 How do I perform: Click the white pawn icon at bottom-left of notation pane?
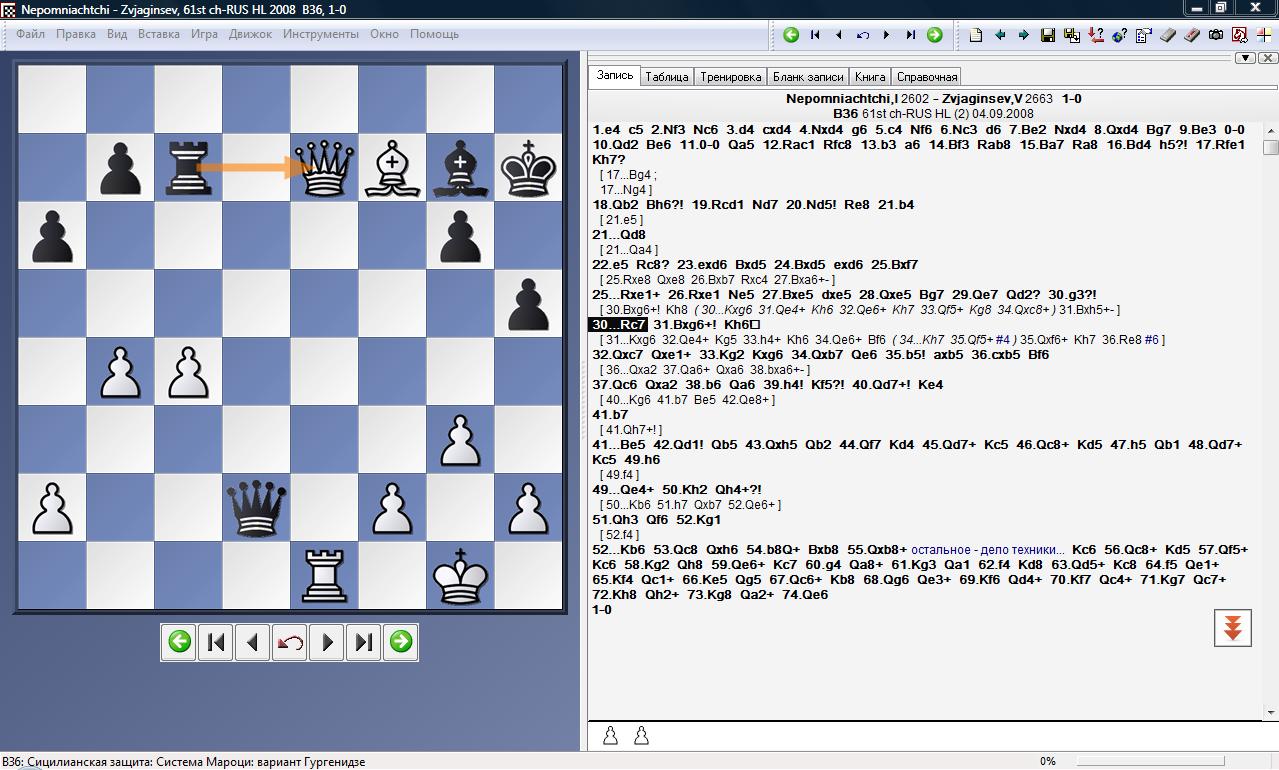click(x=610, y=736)
